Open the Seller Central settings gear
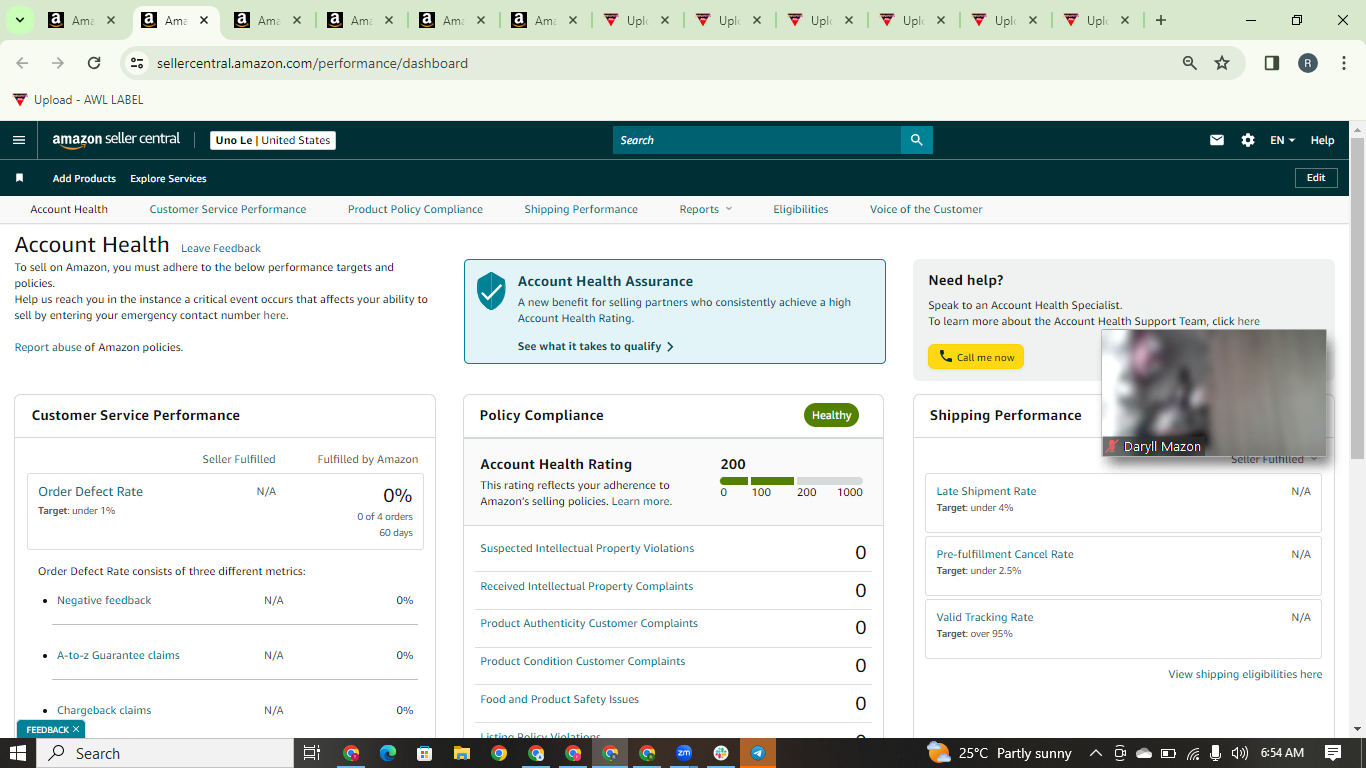Image resolution: width=1366 pixels, height=768 pixels. pos(1248,140)
